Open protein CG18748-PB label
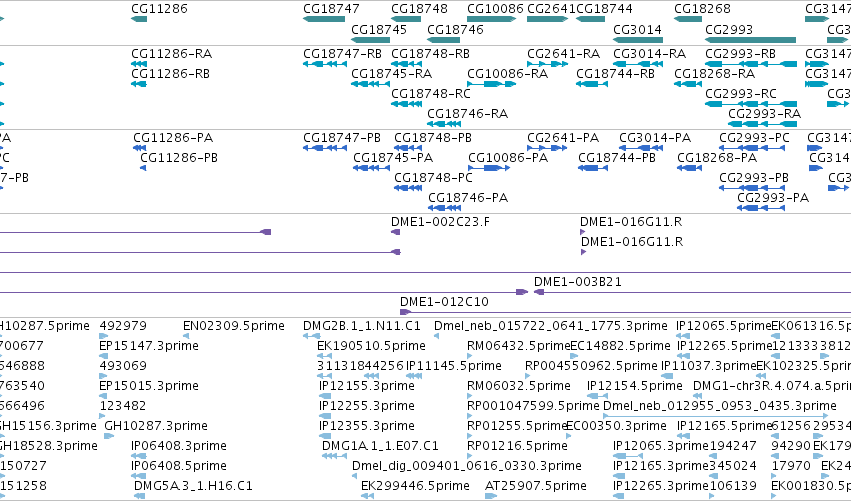The width and height of the screenshot is (851, 501). point(433,138)
